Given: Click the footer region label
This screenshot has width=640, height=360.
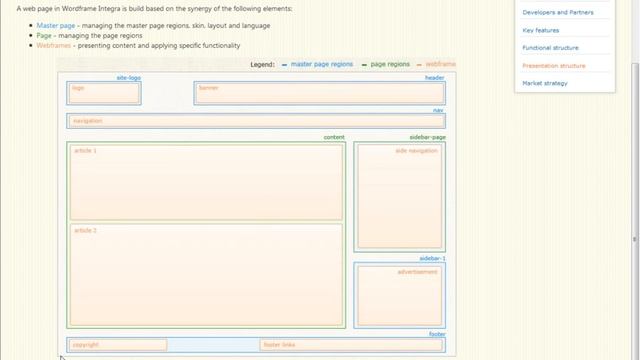Looking at the screenshot, I should [x=437, y=334].
